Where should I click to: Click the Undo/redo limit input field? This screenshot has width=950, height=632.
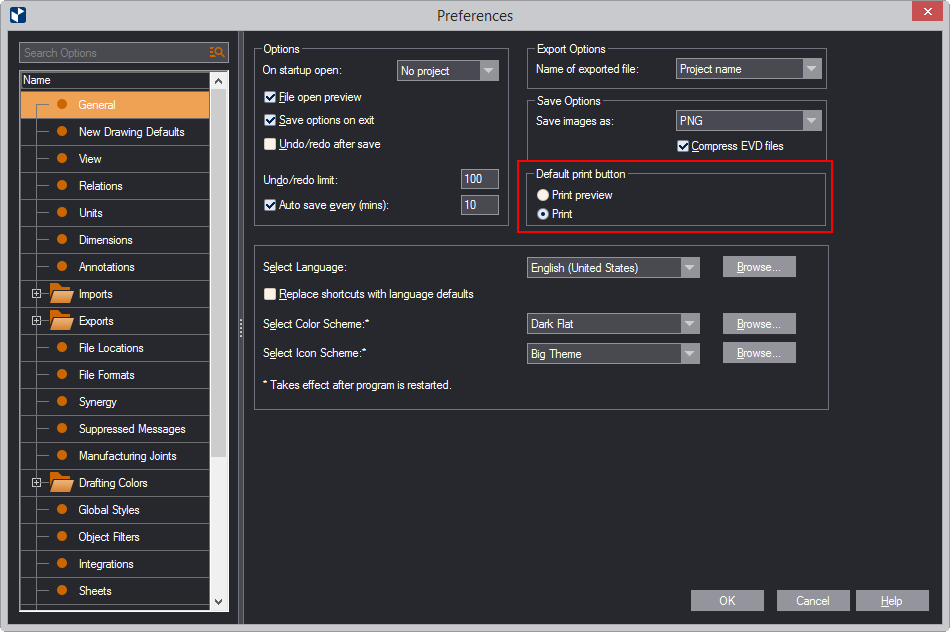coord(479,179)
